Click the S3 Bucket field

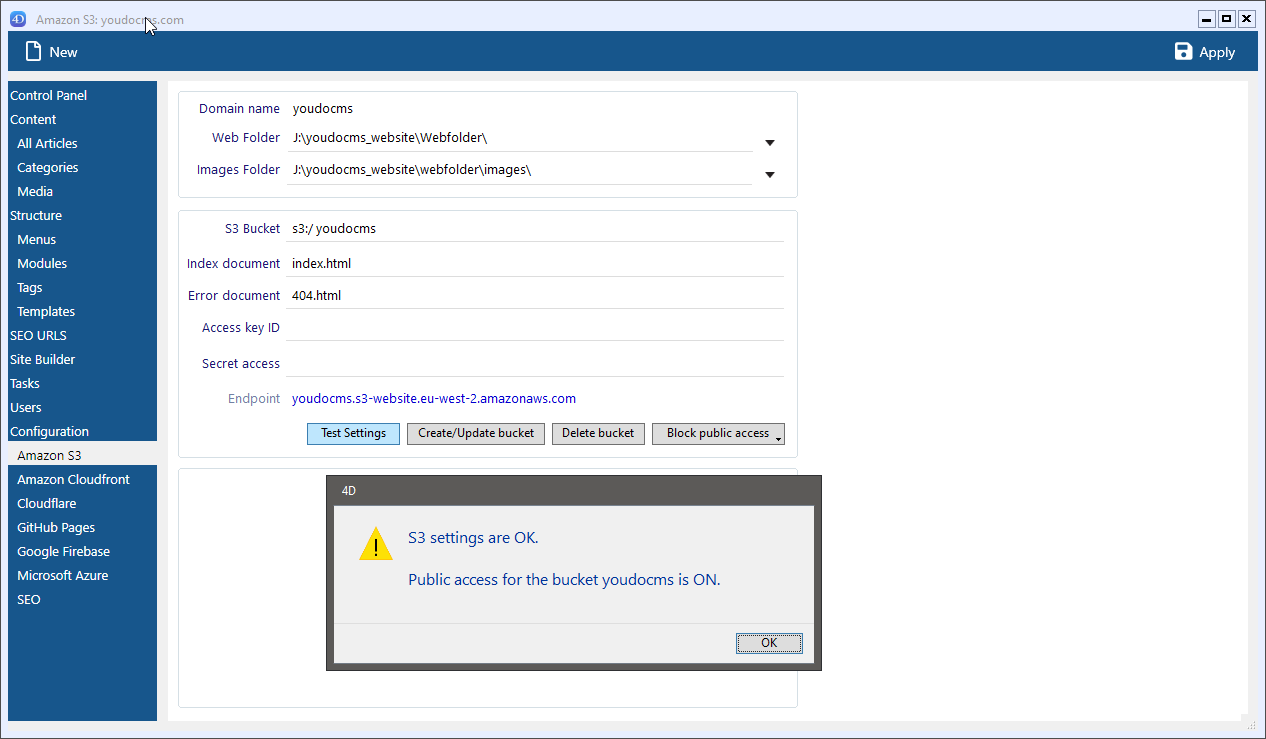tap(536, 228)
